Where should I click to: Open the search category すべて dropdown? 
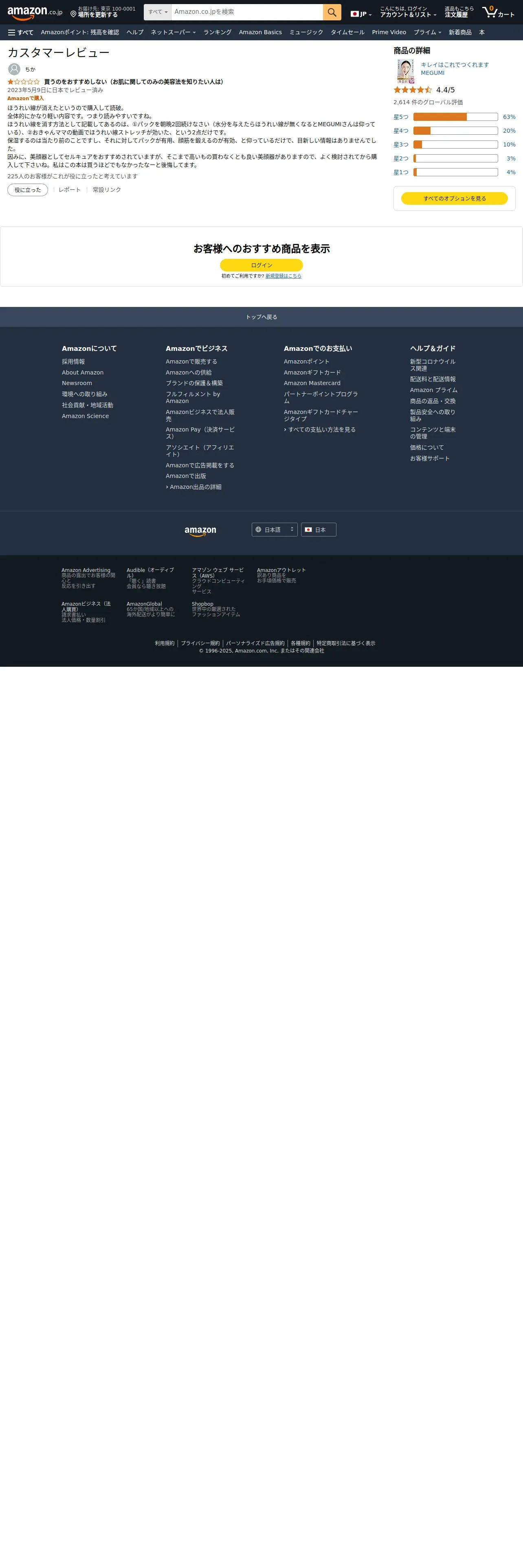click(158, 12)
